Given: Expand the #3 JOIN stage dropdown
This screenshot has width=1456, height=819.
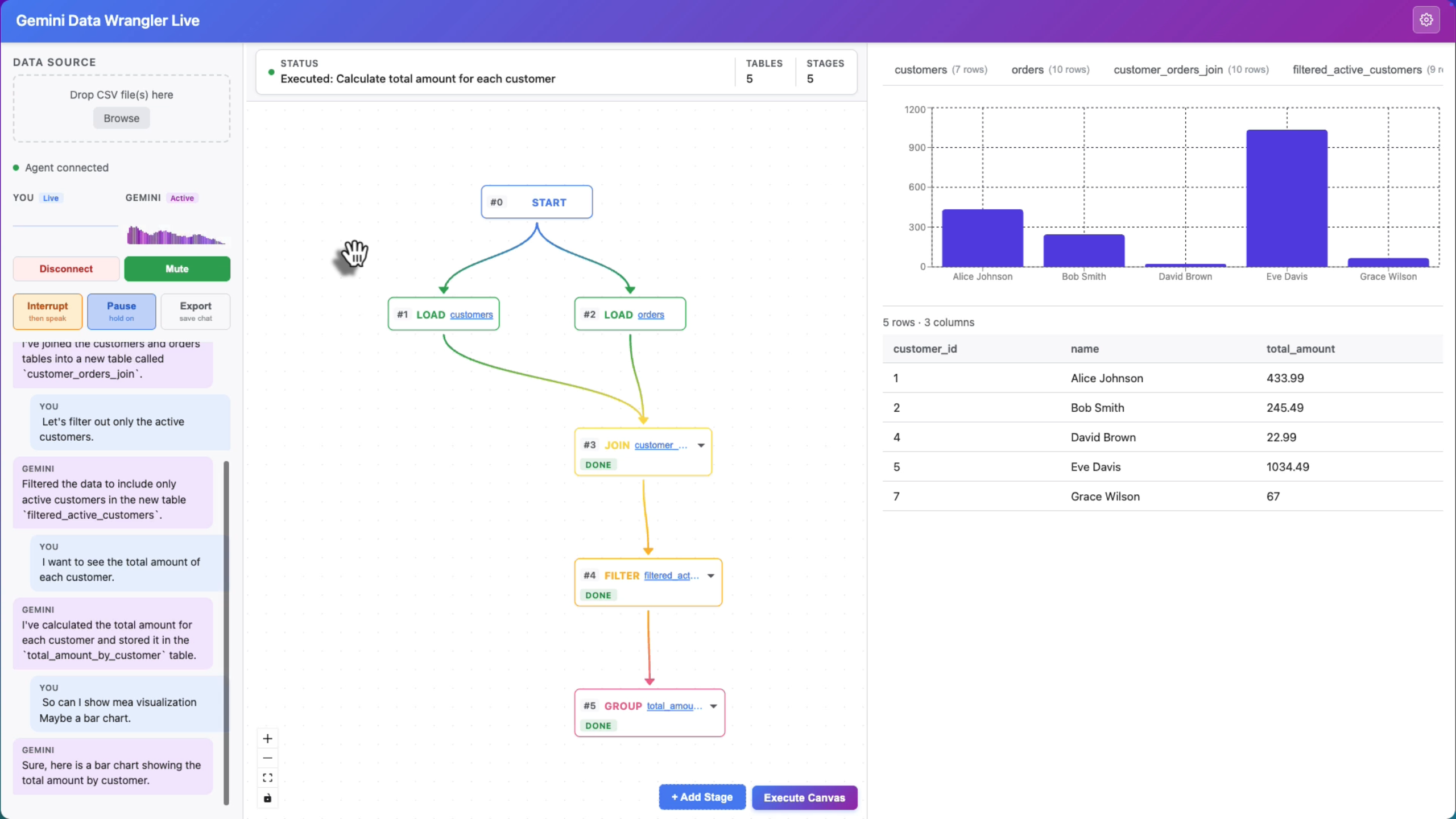Looking at the screenshot, I should [701, 445].
